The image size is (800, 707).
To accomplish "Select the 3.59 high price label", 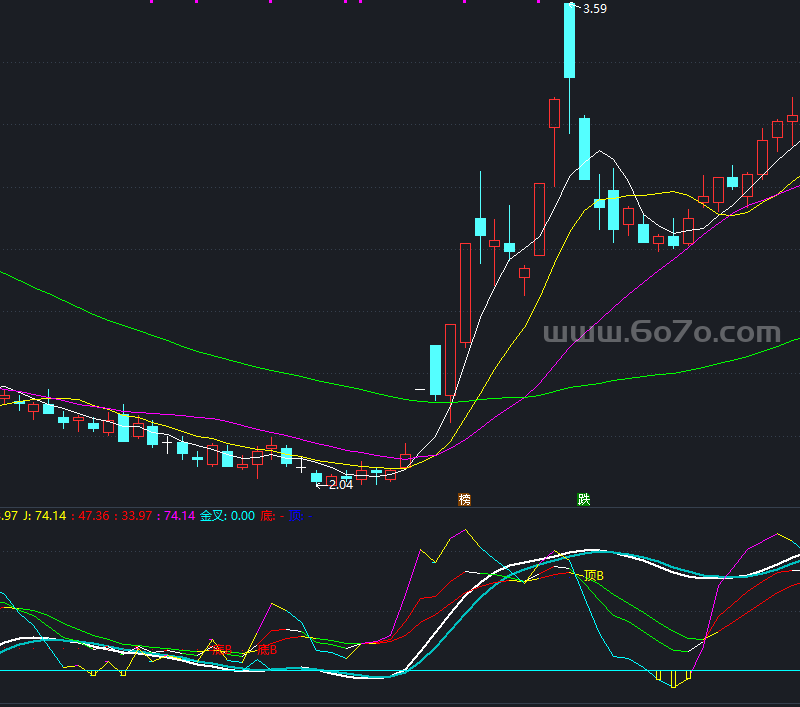I will (595, 9).
